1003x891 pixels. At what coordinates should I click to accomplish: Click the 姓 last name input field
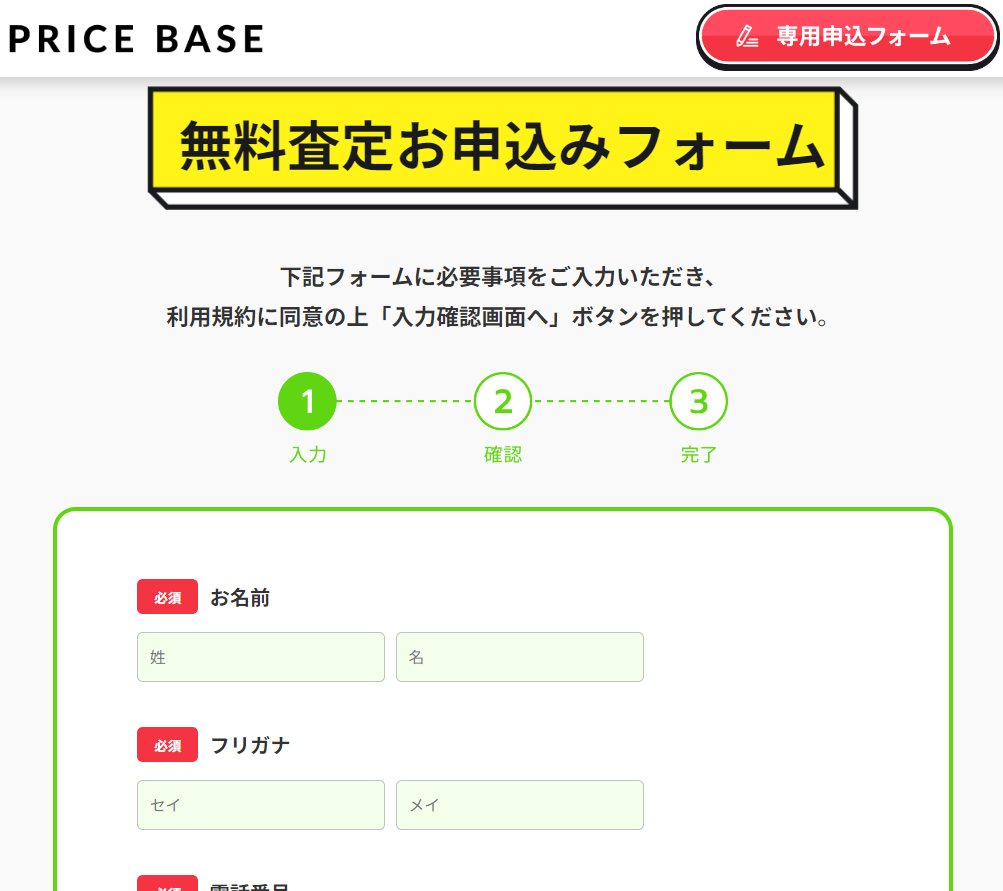point(261,657)
